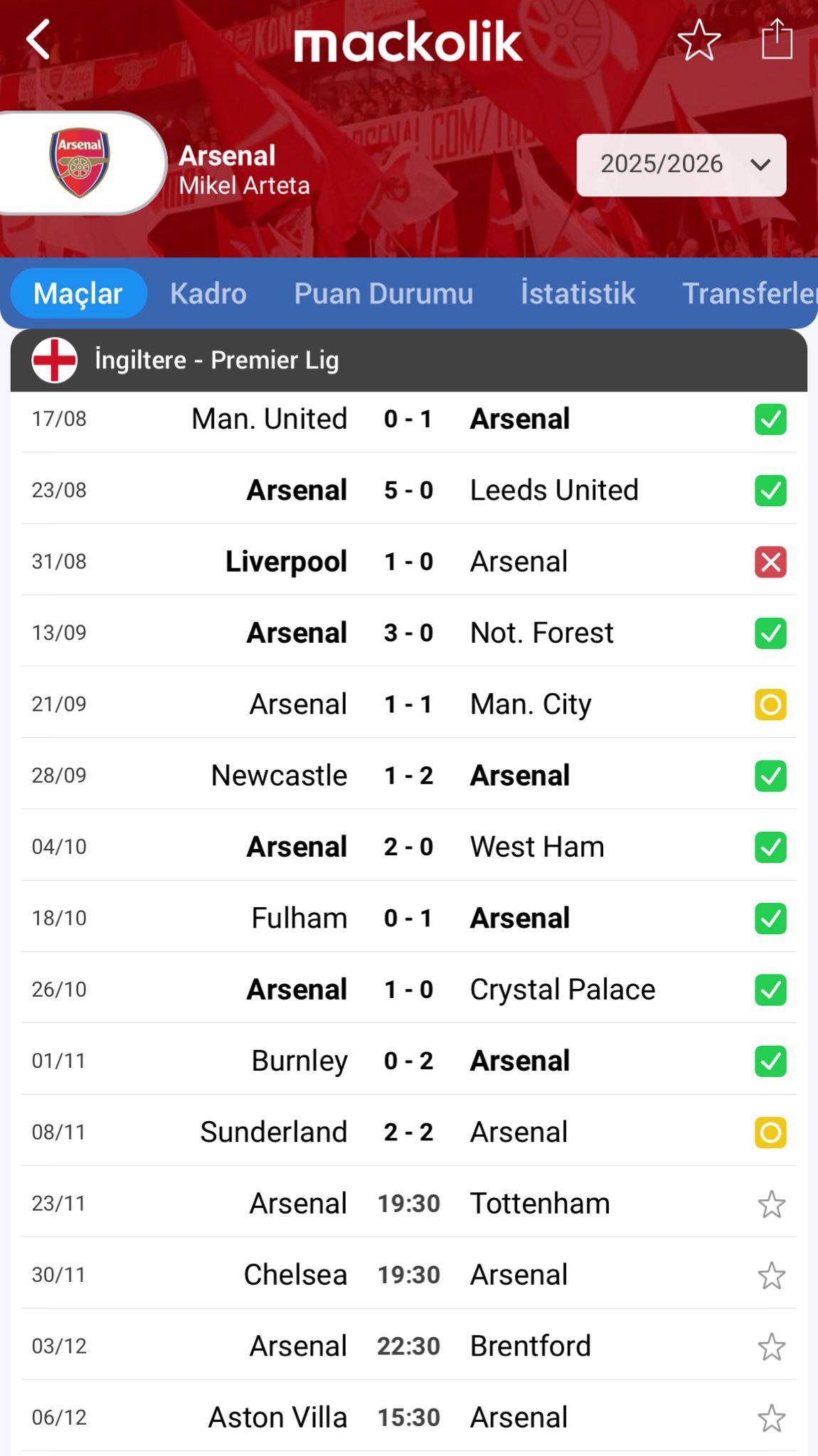Image resolution: width=818 pixels, height=1456 pixels.
Task: Favorite Arsenal with the header star icon
Action: pyautogui.click(x=699, y=40)
